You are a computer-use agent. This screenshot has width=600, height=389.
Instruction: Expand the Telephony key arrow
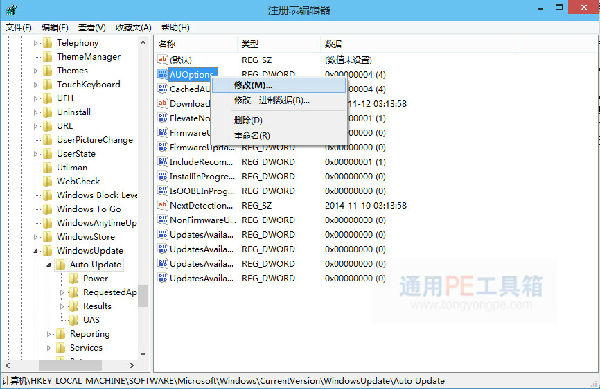pyautogui.click(x=35, y=43)
